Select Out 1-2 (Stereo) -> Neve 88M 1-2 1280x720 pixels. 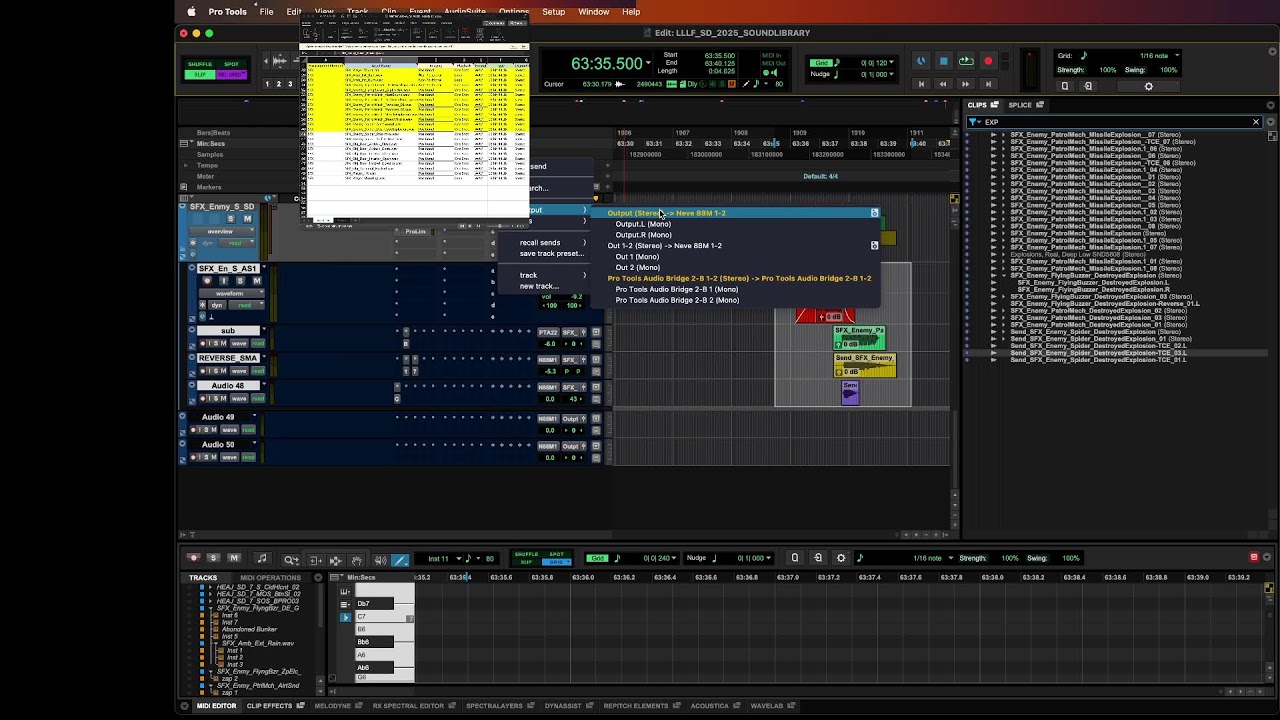[x=664, y=246]
